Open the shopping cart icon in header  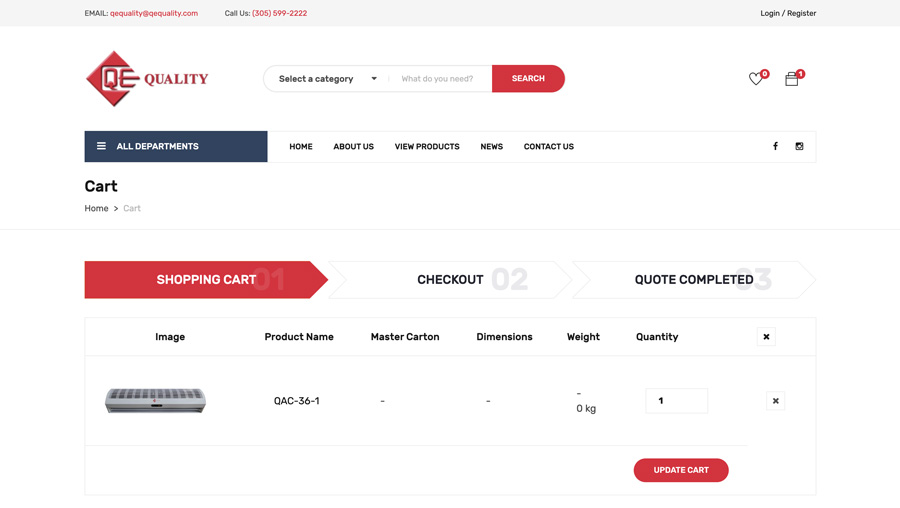[x=791, y=79]
